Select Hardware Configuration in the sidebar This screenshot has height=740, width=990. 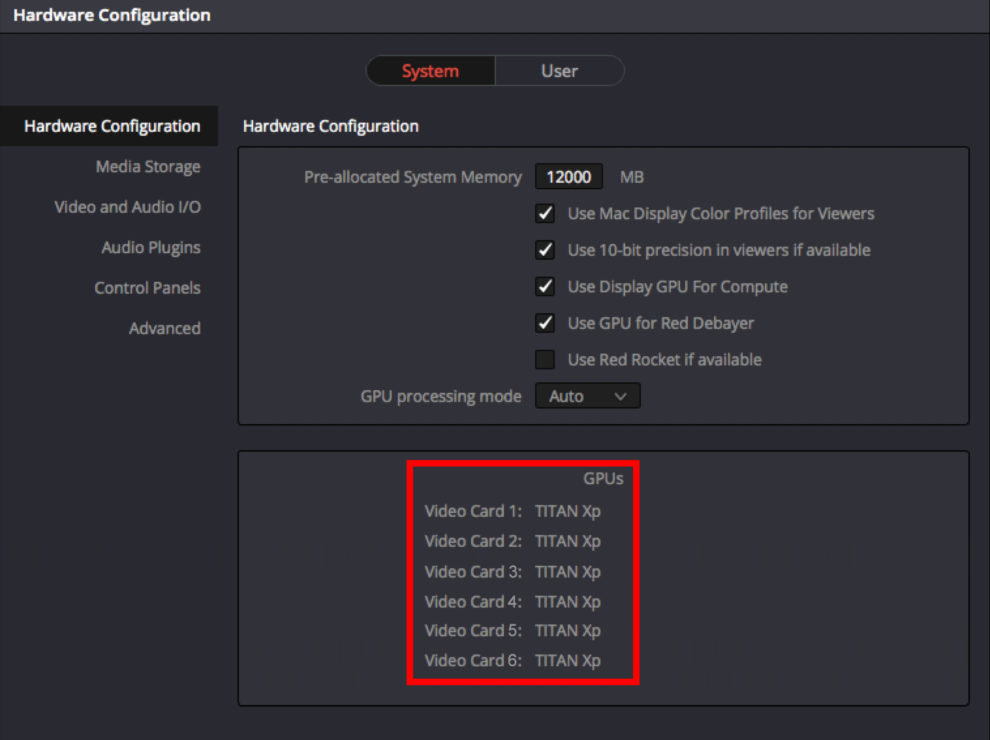point(112,126)
